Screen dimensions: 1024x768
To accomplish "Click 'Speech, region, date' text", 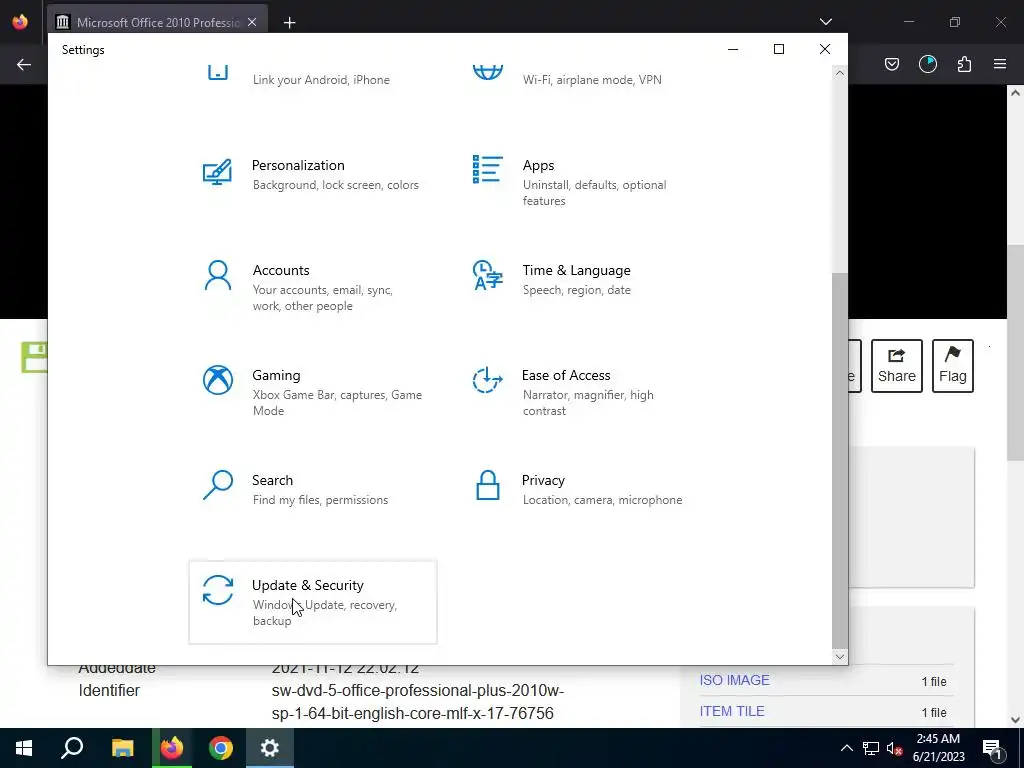I will (577, 290).
